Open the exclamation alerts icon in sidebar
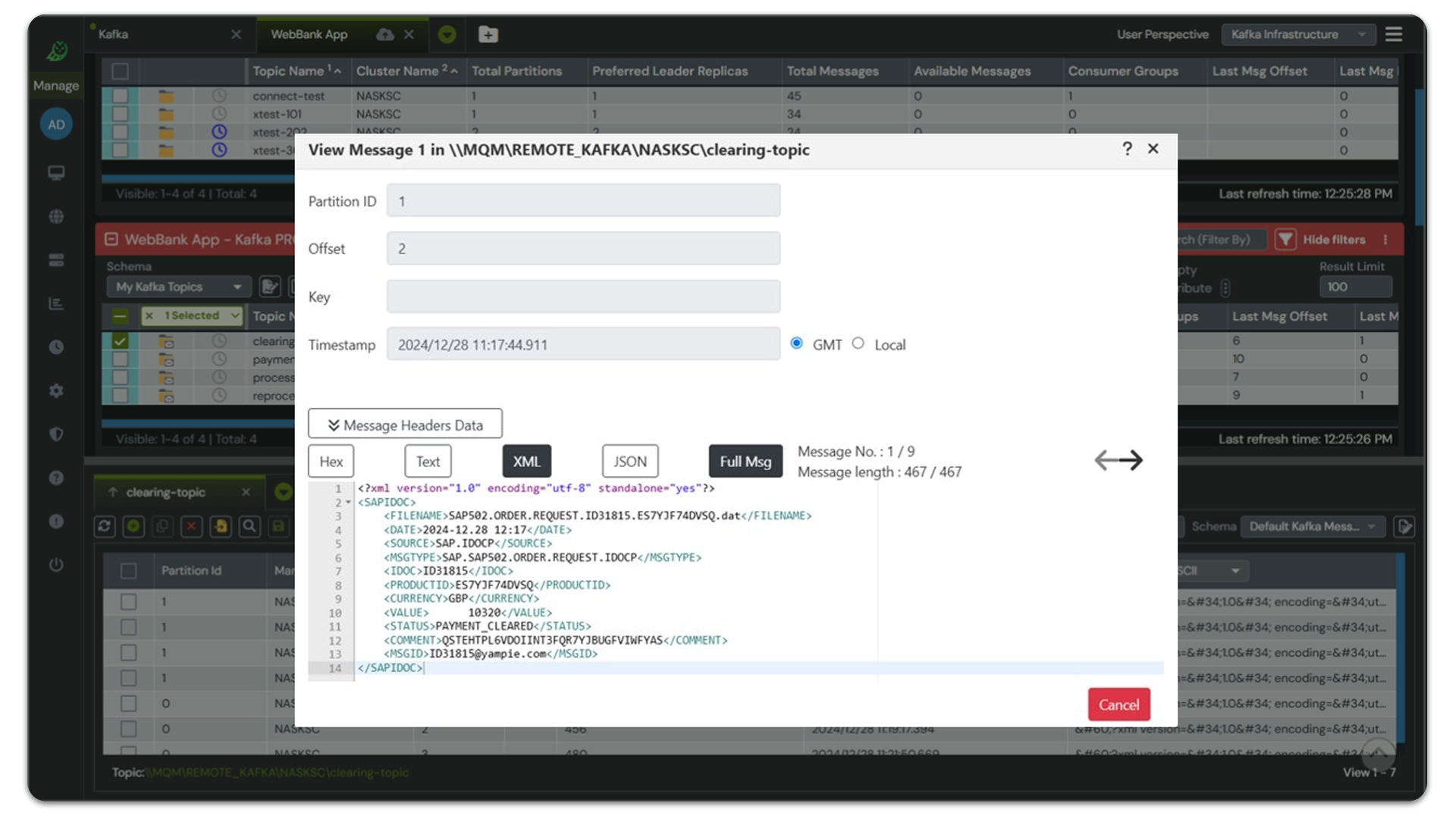Screen dimensions: 1456x819 coord(56,522)
